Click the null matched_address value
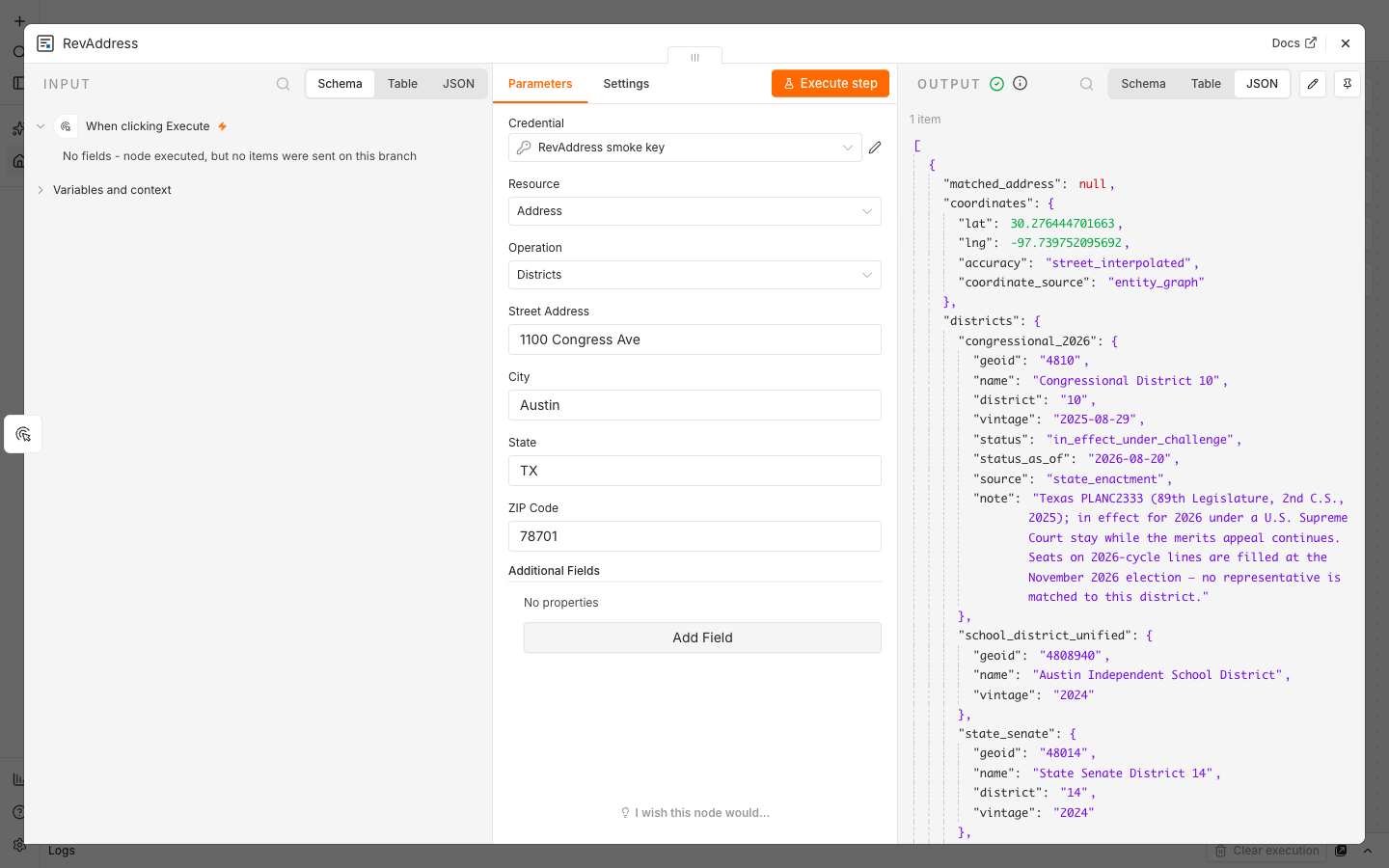The image size is (1389, 868). tap(1092, 184)
